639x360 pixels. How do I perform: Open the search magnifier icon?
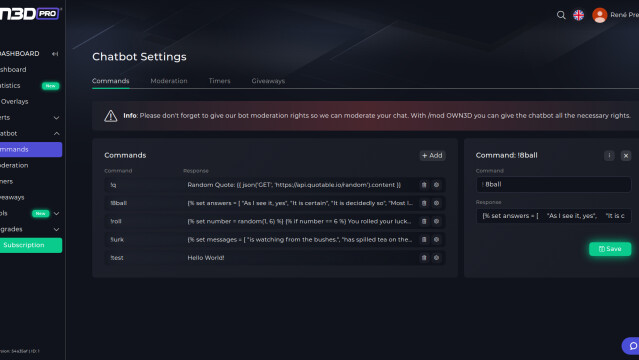pos(561,15)
